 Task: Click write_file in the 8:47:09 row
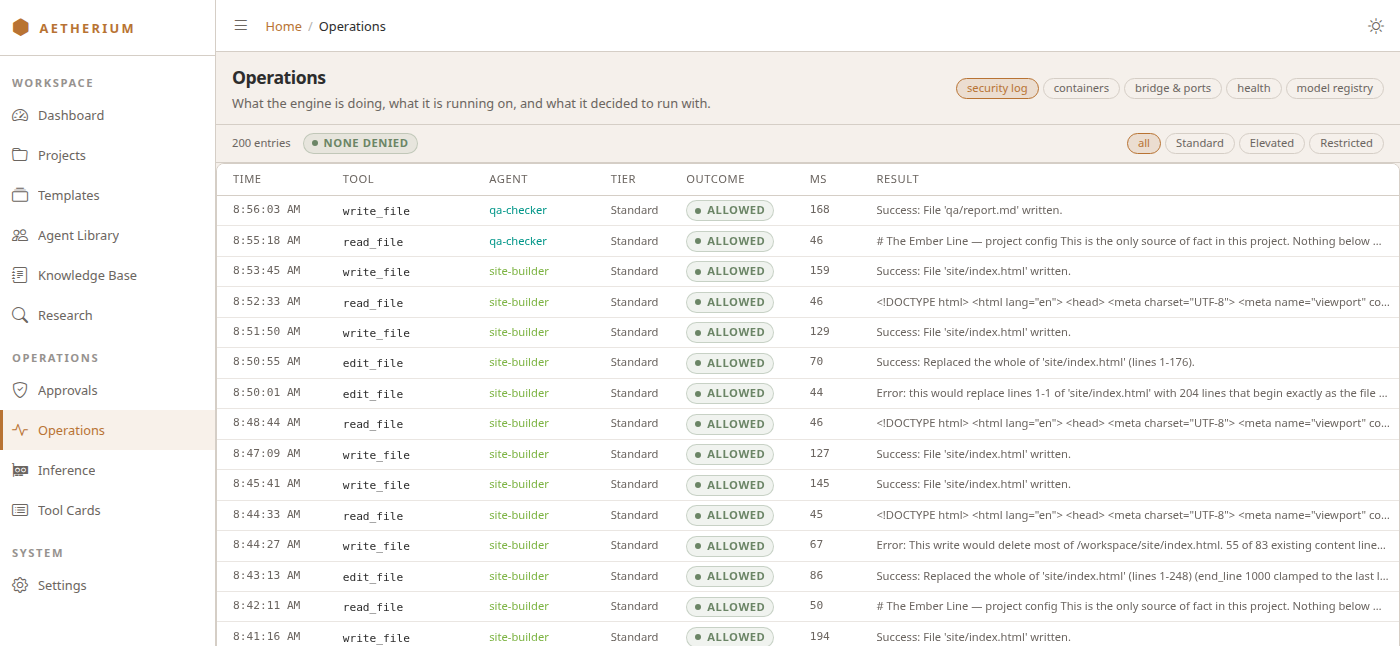click(376, 454)
